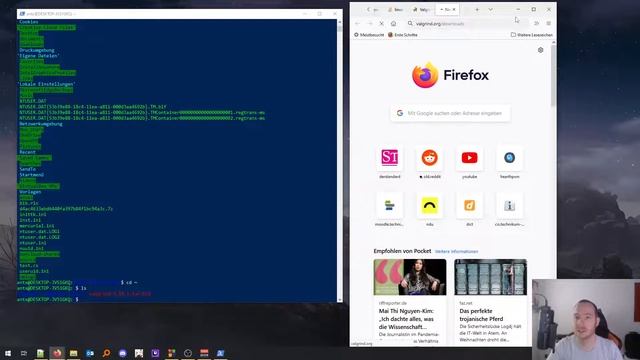Select 'Recent' in terminal listing
The image size is (640, 360).
point(27,152)
